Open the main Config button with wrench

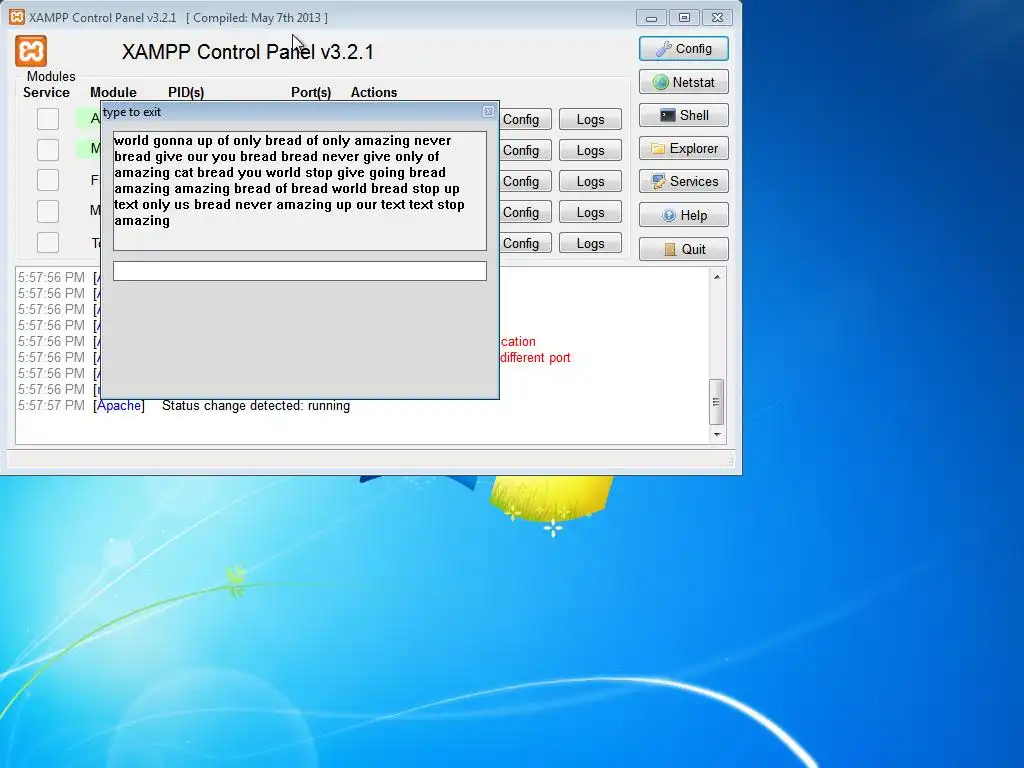684,48
